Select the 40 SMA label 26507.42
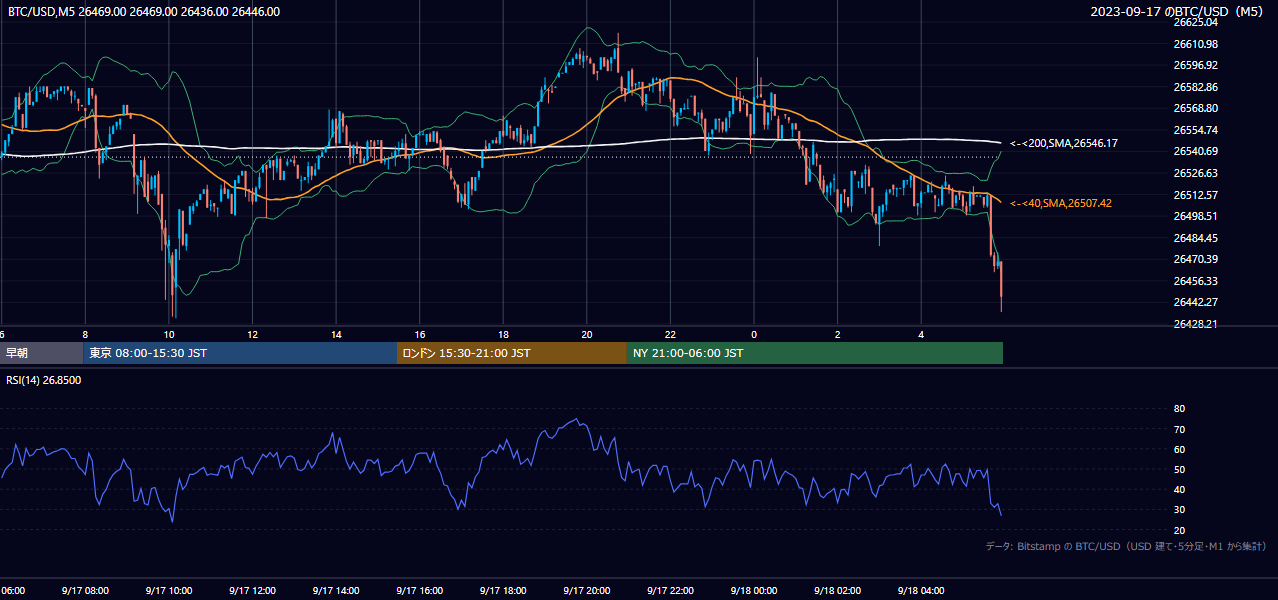Image resolution: width=1278 pixels, height=600 pixels. 1061,203
